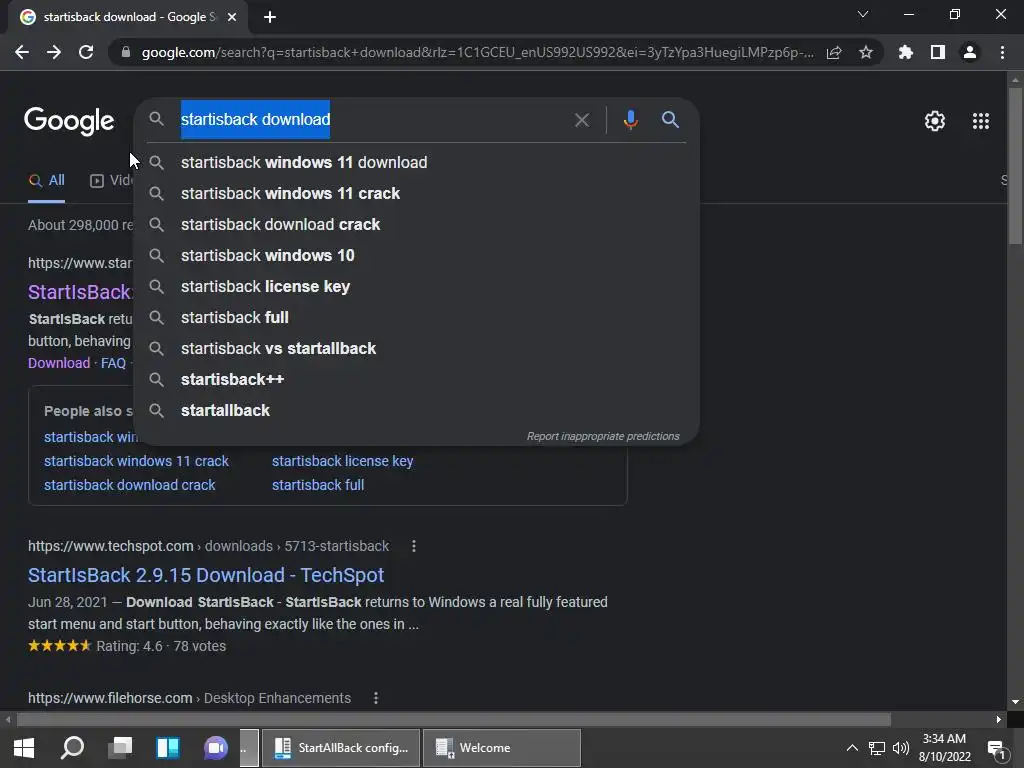This screenshot has height=768, width=1024.
Task: Choose suggestion startisback windows 10
Action: coord(416,255)
